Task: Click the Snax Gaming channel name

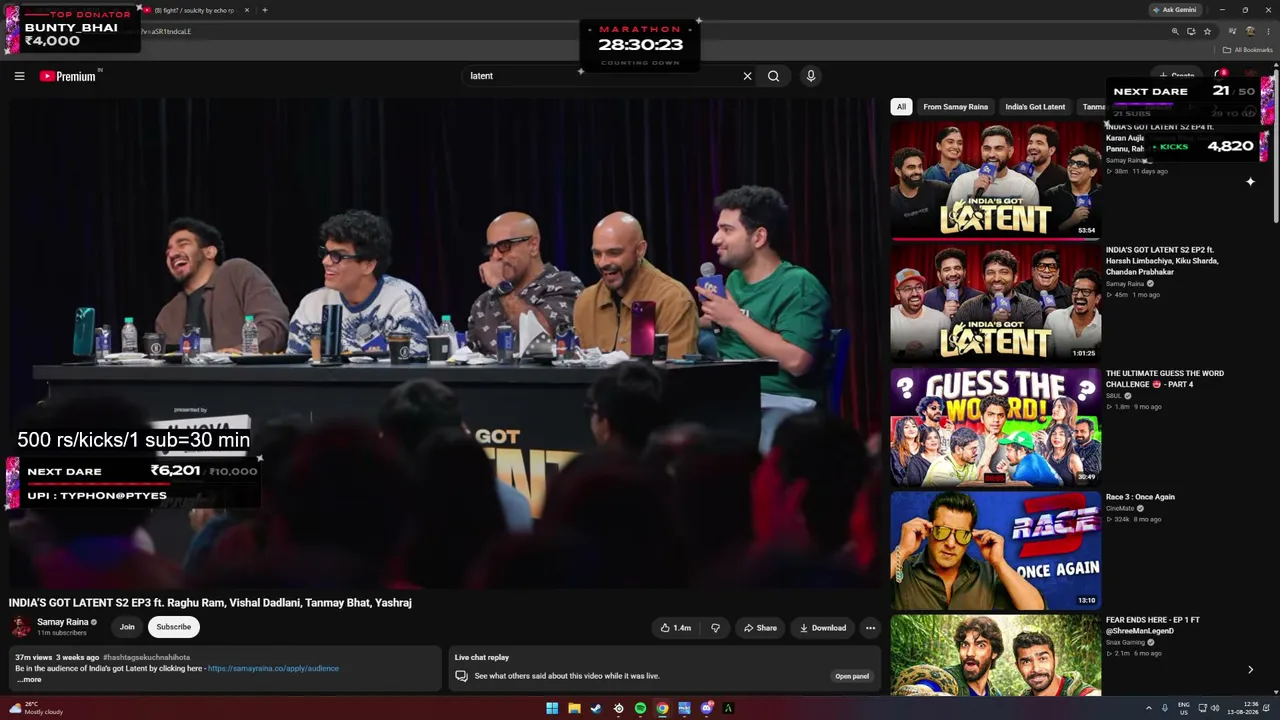Action: 1125,642
